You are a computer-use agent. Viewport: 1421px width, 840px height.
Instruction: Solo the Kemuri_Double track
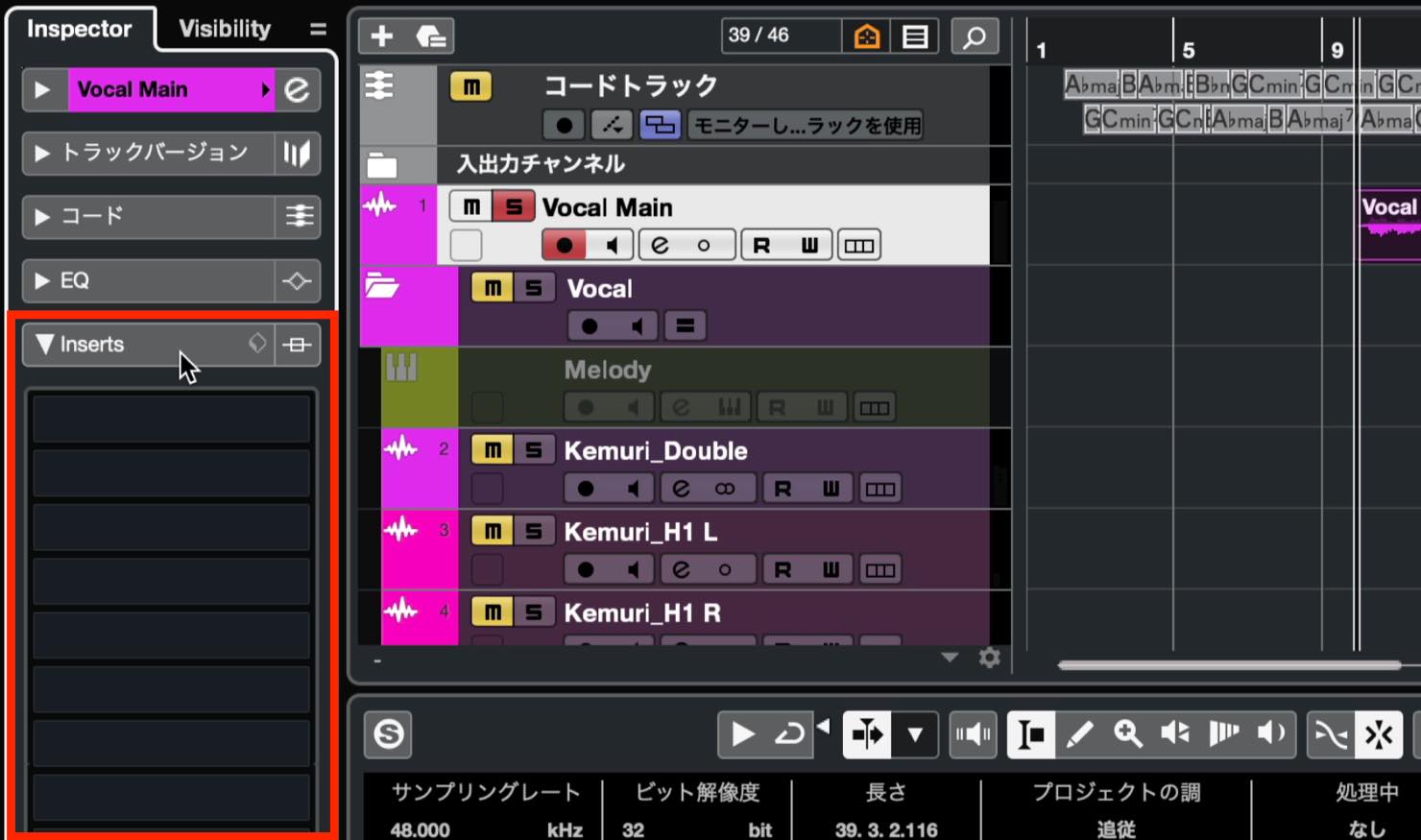pos(534,450)
